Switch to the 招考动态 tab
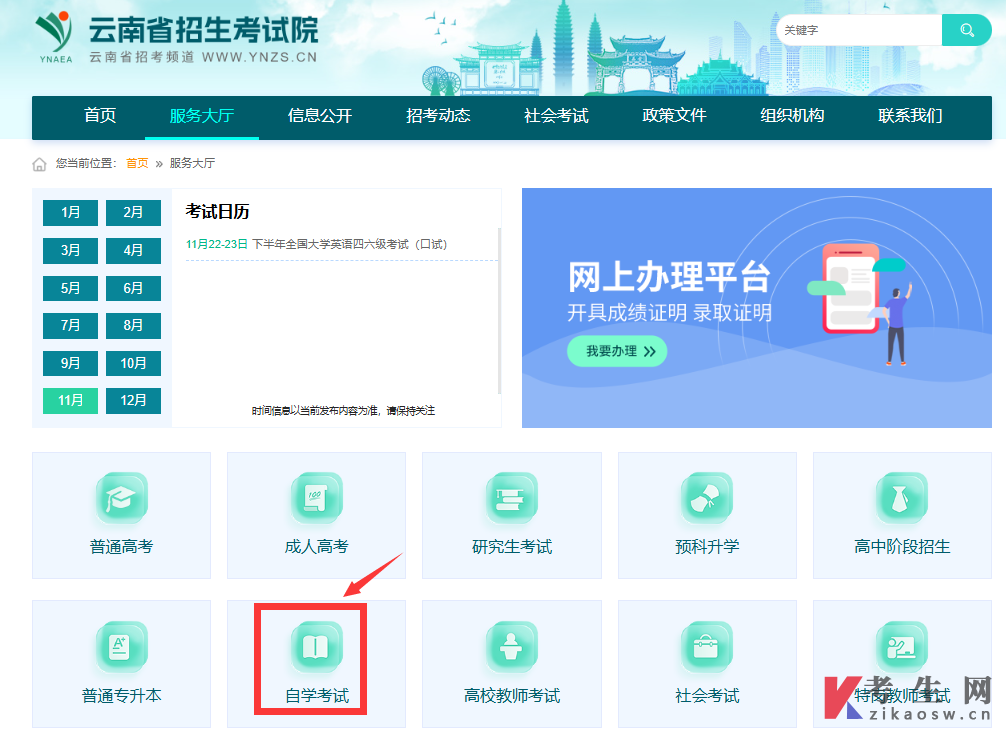This screenshot has height=733, width=1006. point(438,117)
